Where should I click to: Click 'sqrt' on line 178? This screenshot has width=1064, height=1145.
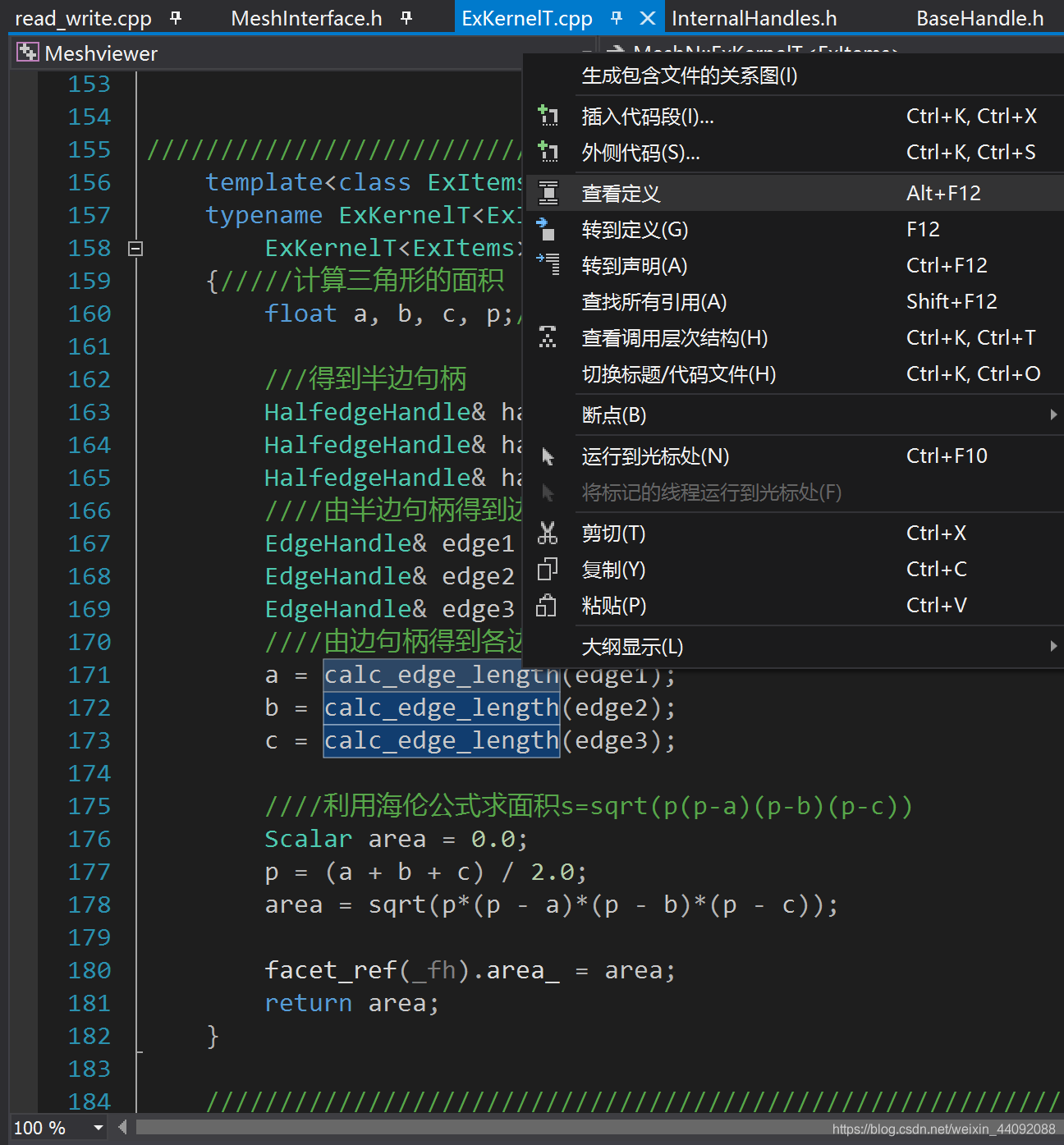397,905
